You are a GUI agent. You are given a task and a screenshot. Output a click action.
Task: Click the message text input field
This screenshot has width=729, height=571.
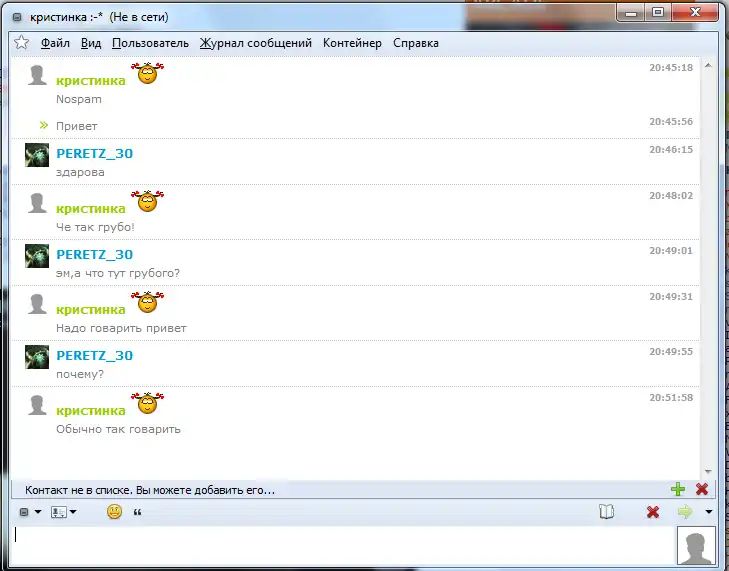coord(340,546)
